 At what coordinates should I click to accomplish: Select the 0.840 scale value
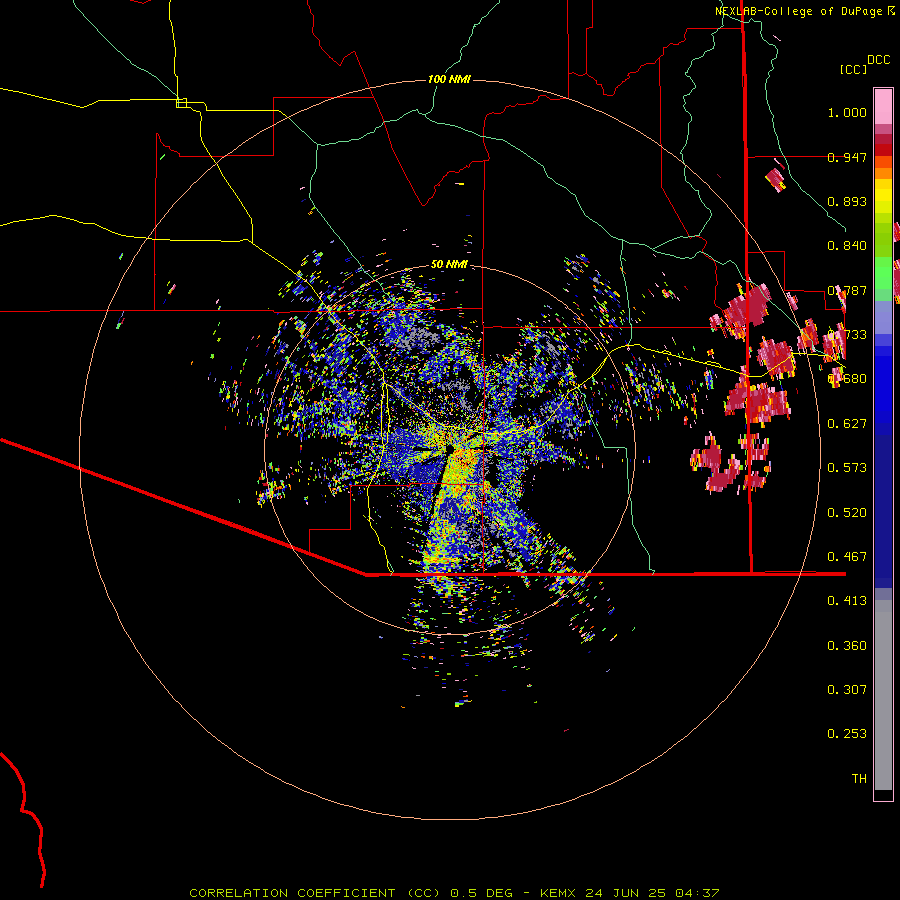847,246
